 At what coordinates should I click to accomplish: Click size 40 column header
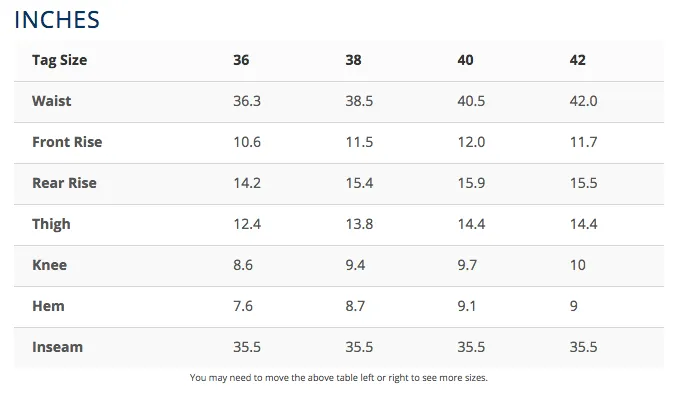click(x=465, y=60)
